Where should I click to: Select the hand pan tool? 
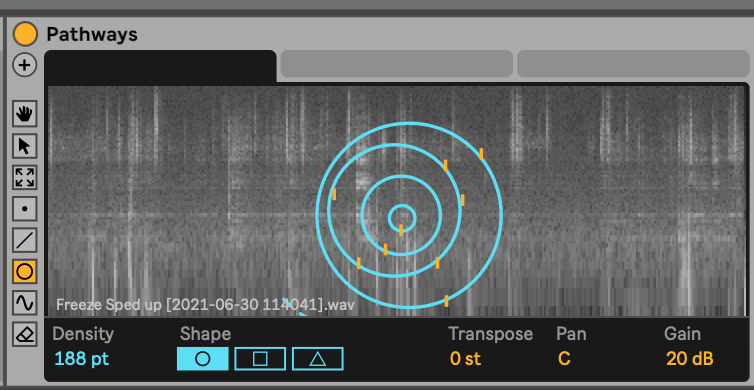coord(25,114)
